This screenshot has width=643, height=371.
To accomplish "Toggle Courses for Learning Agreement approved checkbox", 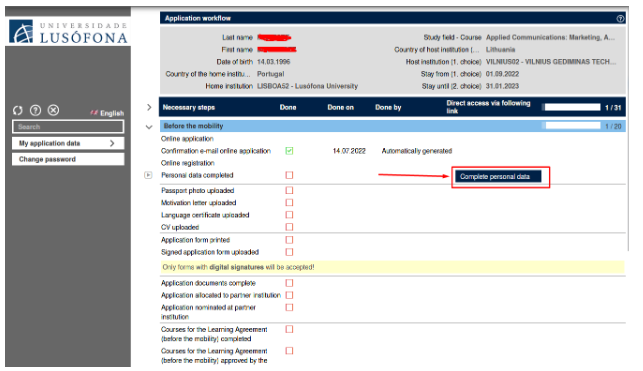I will (x=289, y=351).
